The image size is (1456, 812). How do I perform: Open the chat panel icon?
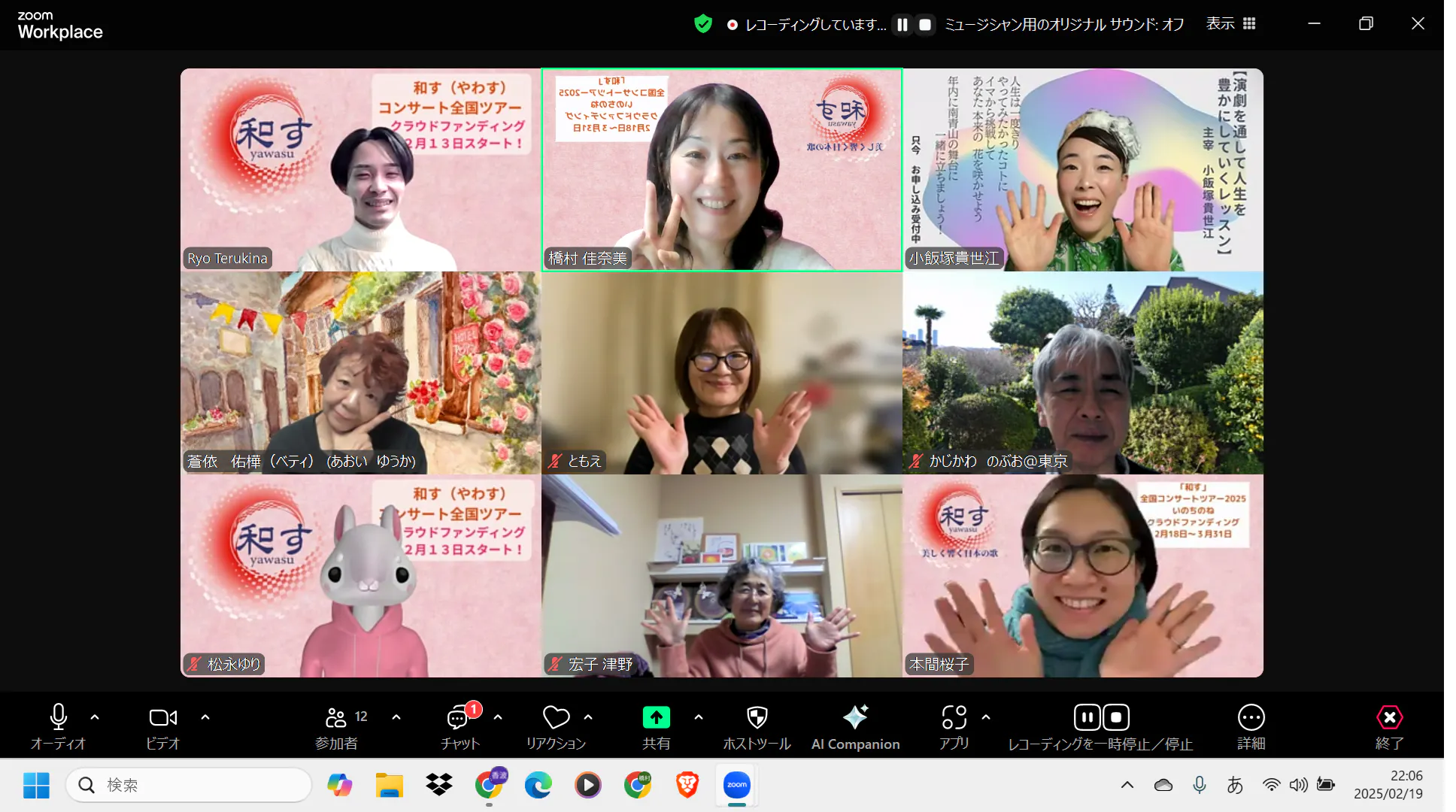pos(458,719)
